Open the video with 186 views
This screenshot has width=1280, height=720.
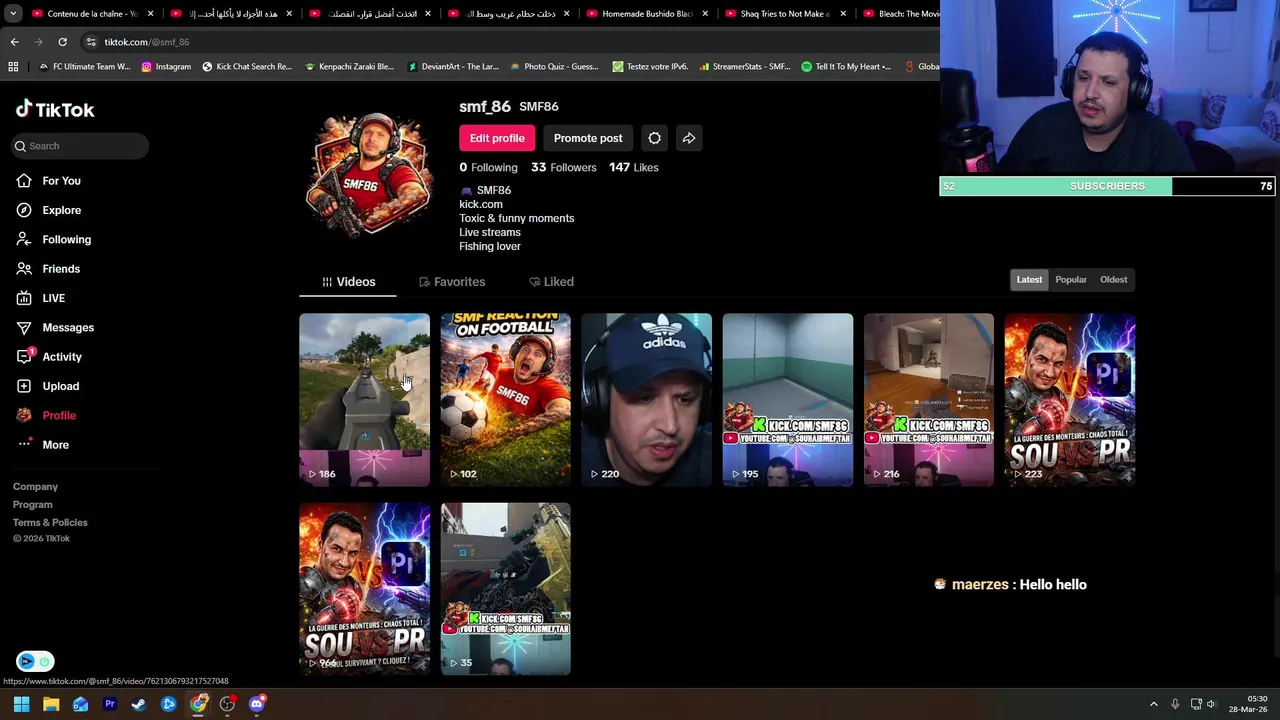pyautogui.click(x=364, y=400)
